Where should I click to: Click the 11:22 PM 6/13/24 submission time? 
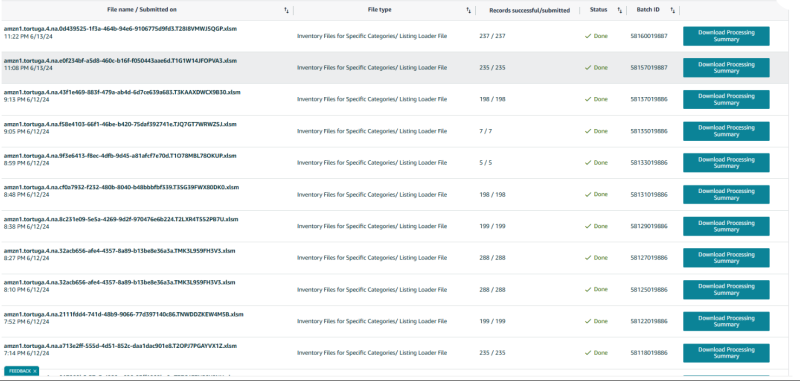[27, 37]
